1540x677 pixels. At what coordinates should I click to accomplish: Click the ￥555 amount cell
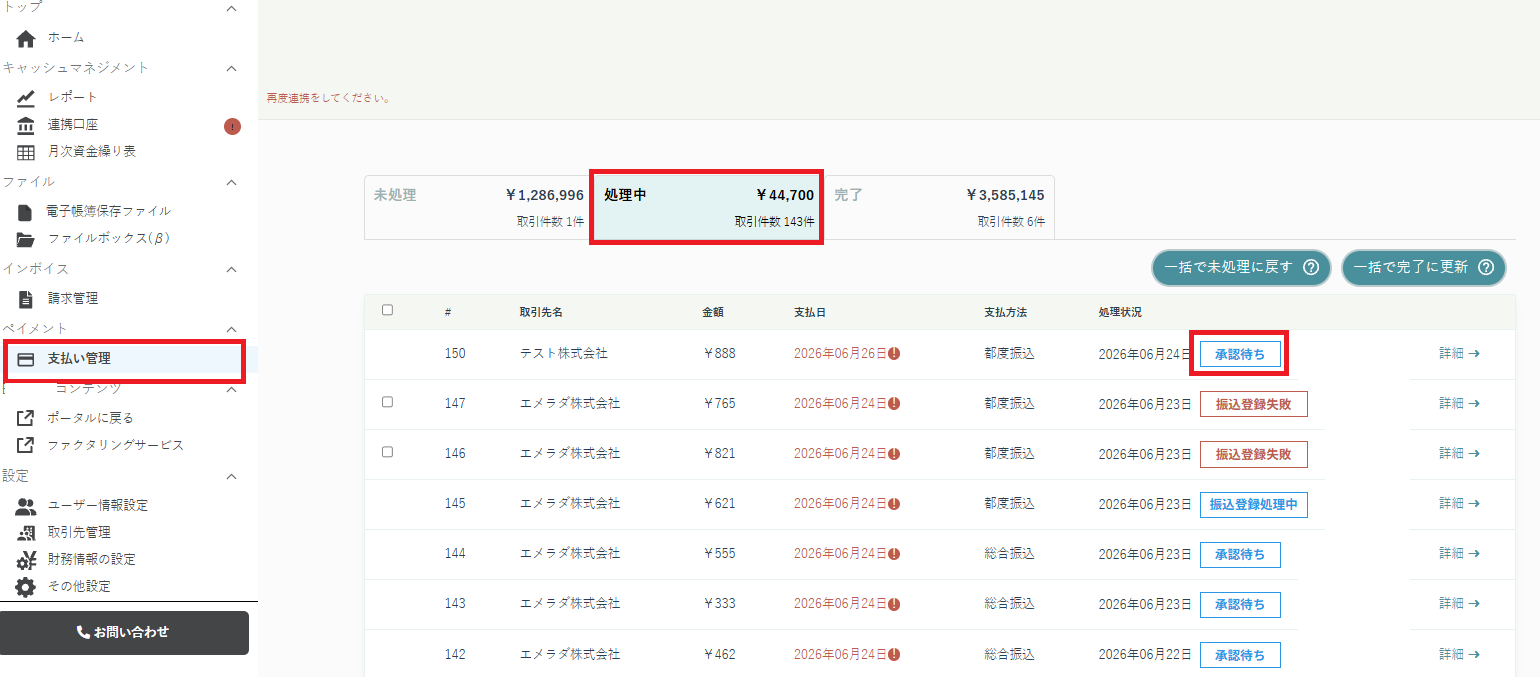(x=719, y=554)
